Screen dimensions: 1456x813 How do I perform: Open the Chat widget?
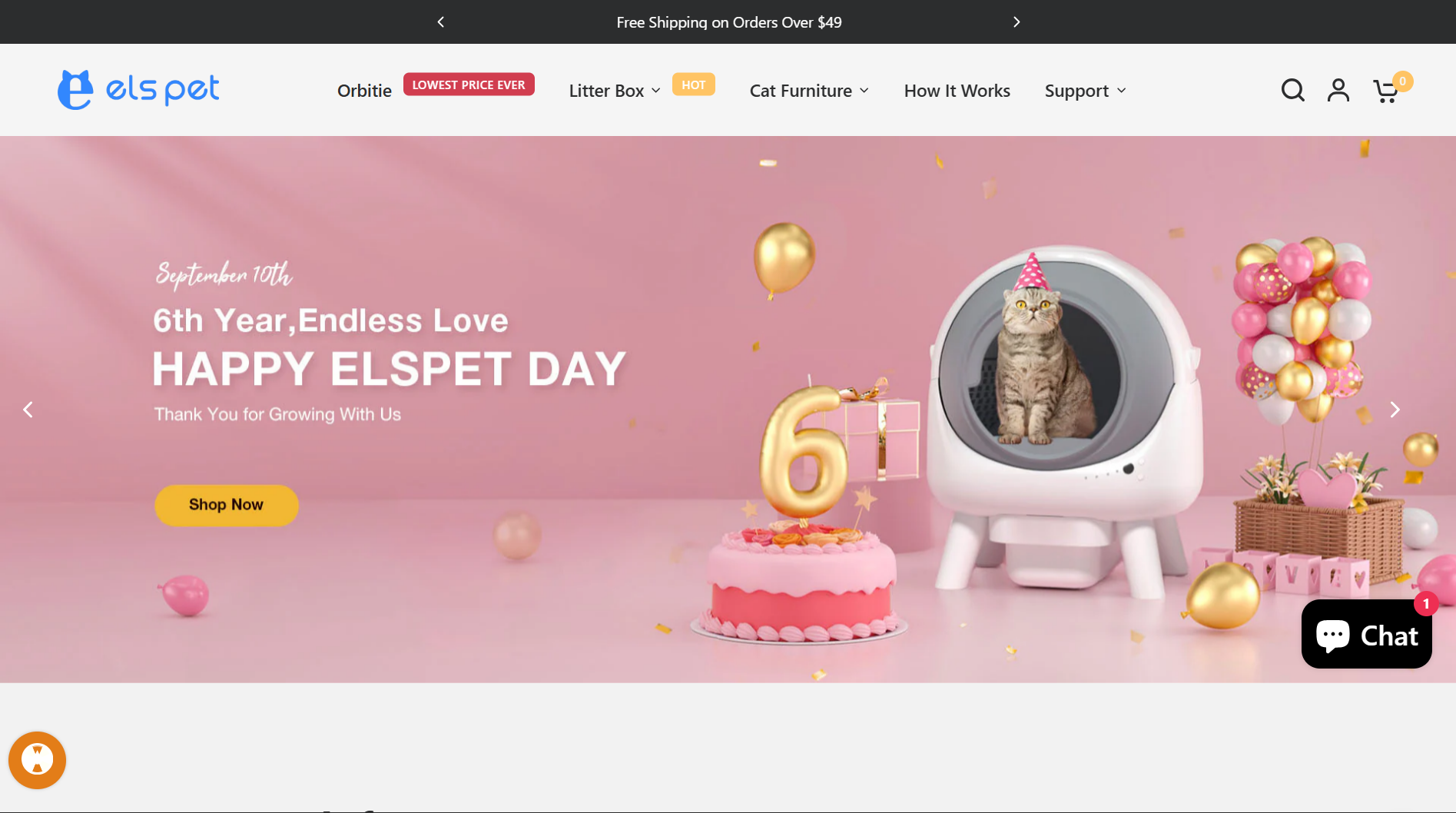tap(1366, 634)
